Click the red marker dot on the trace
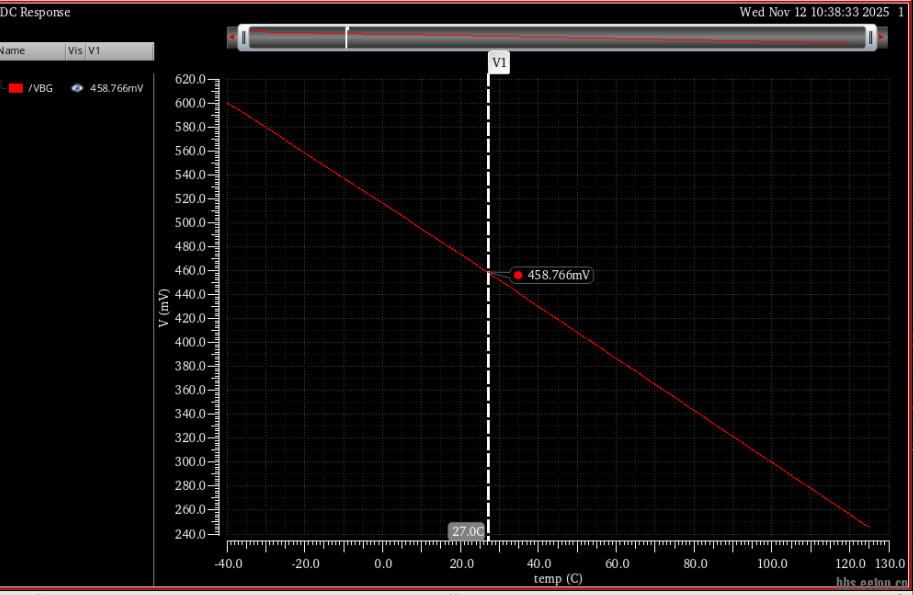Image resolution: width=913 pixels, height=595 pixels. pos(518,275)
